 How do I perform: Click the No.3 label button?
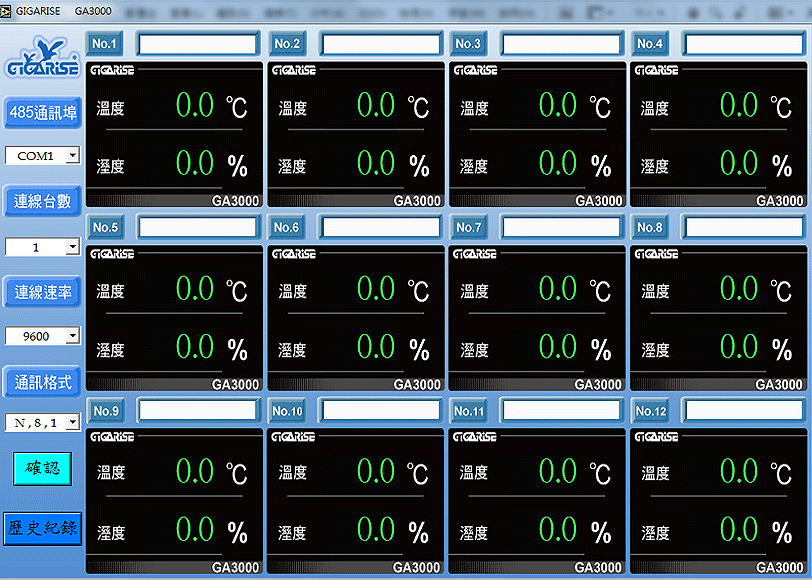468,44
